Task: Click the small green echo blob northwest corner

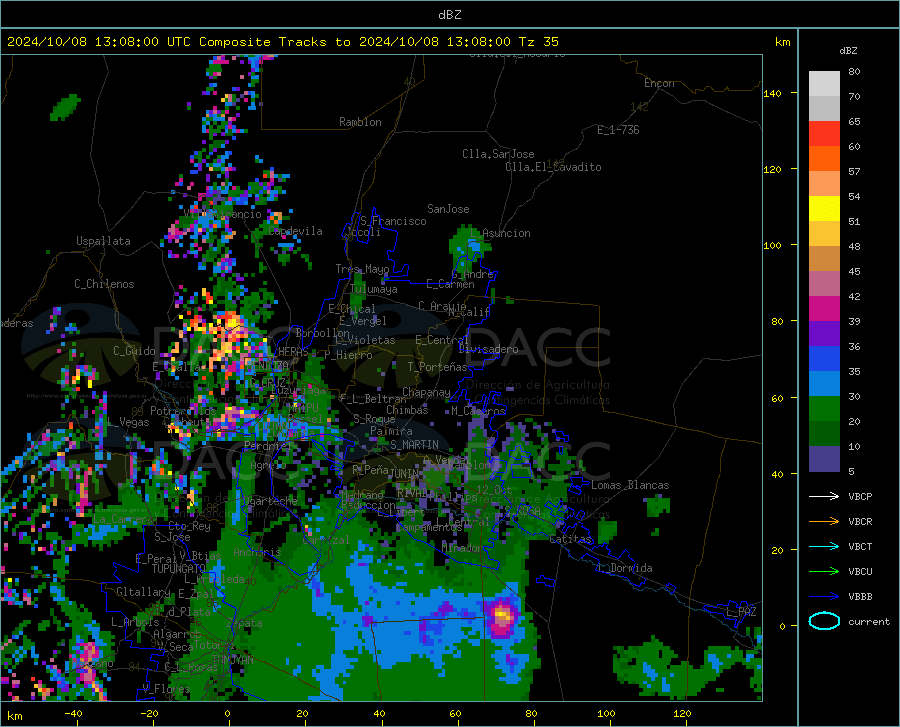Action: (65, 107)
